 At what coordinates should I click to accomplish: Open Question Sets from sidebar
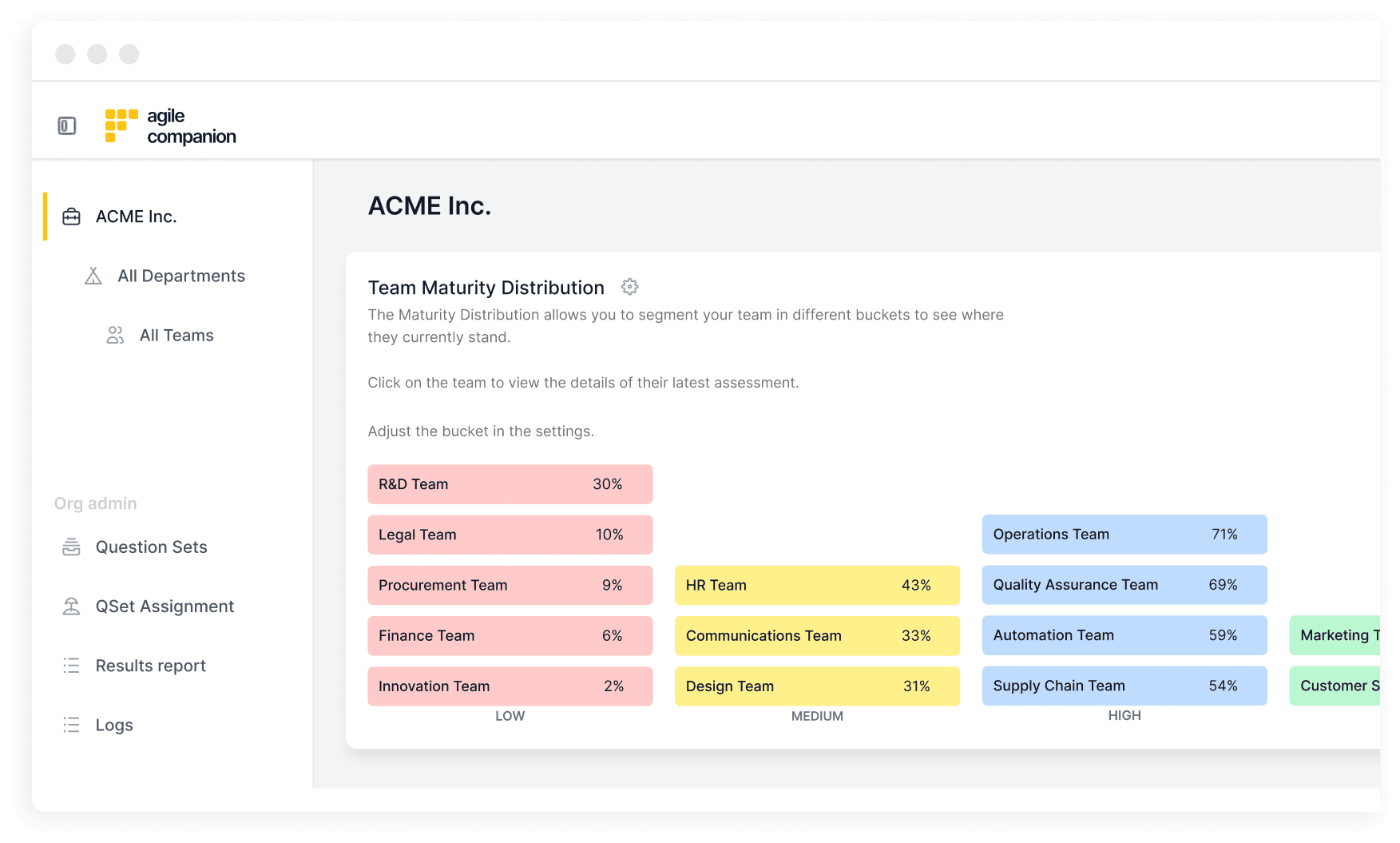pos(151,547)
